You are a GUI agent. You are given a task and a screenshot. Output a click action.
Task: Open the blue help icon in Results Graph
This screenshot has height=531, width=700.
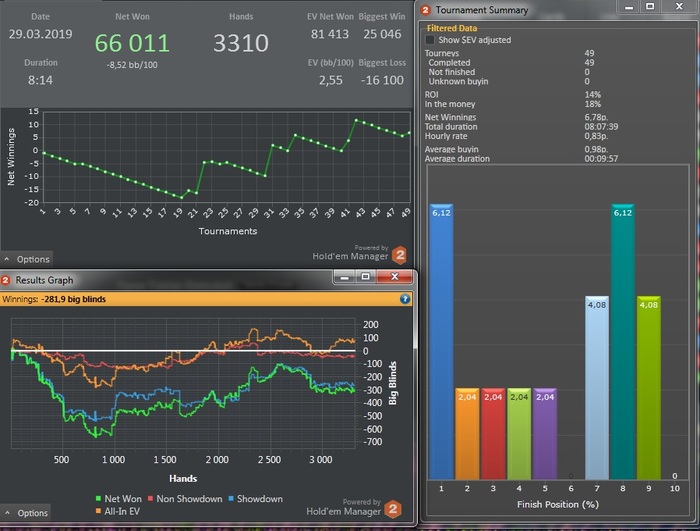pyautogui.click(x=404, y=299)
